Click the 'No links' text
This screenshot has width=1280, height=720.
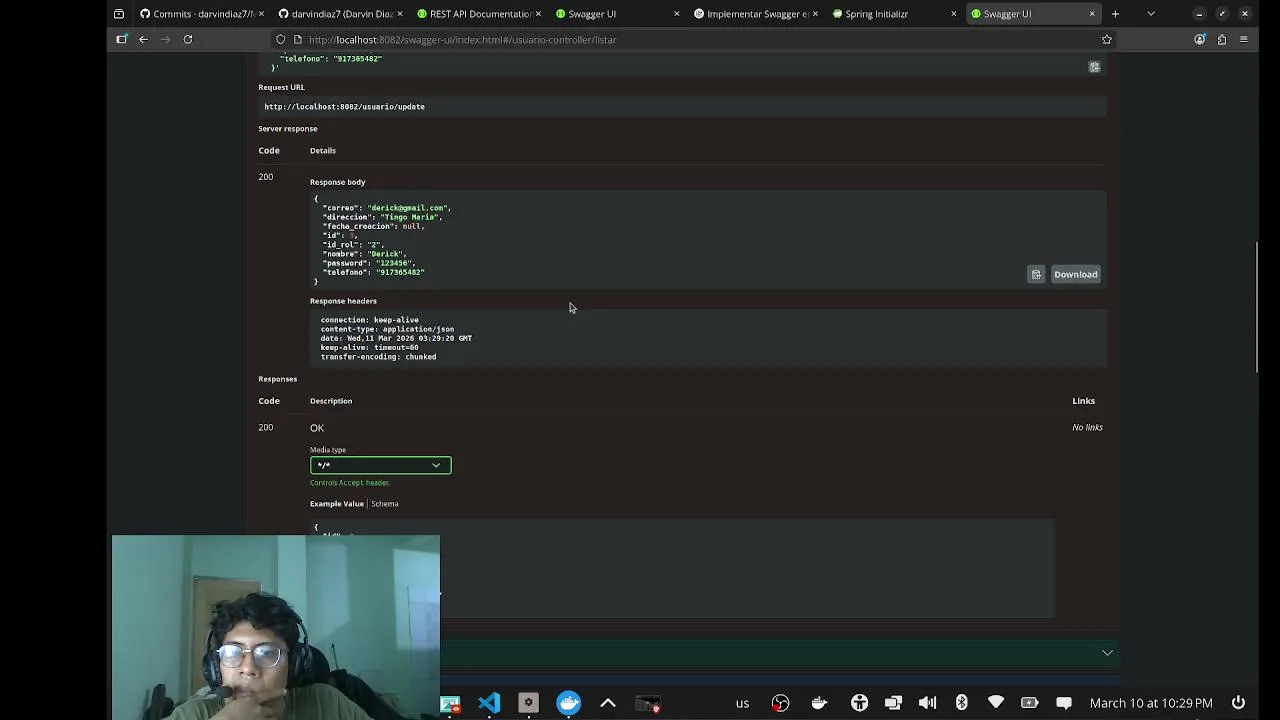(1087, 428)
